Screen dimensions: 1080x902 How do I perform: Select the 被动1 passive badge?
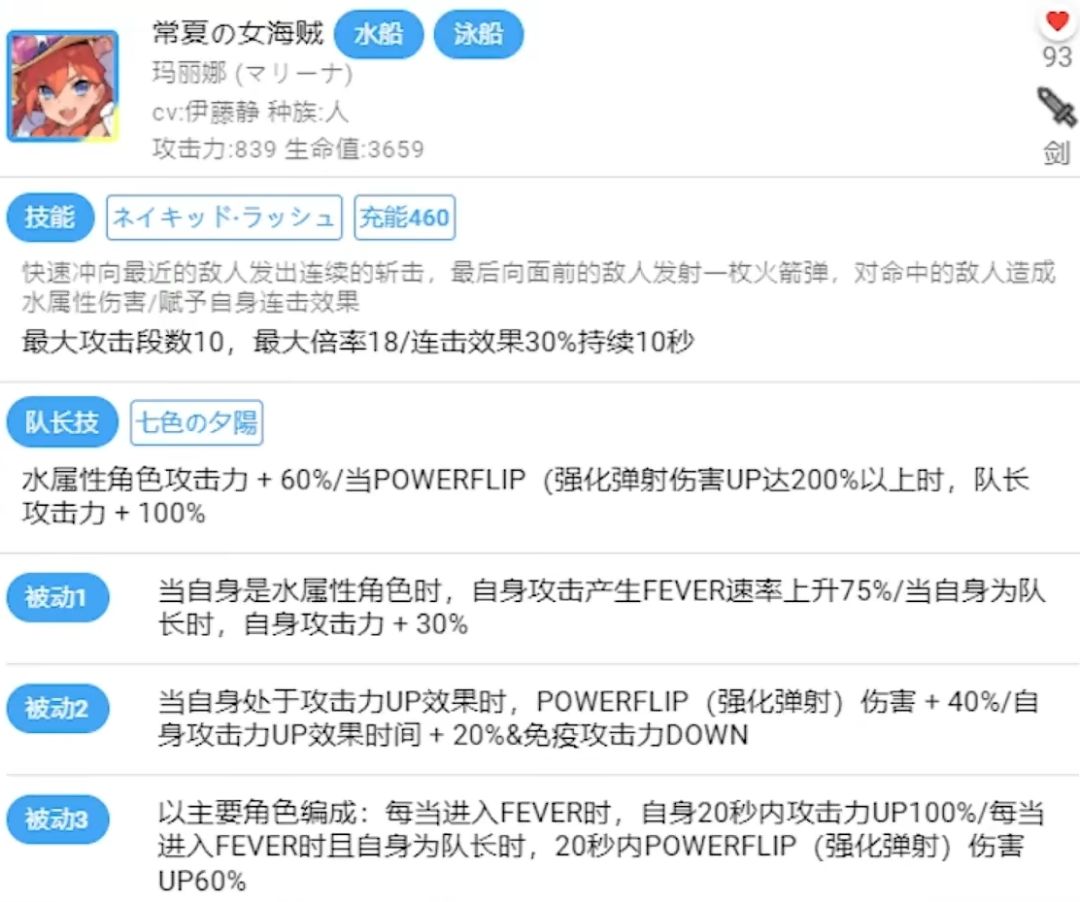[57, 598]
